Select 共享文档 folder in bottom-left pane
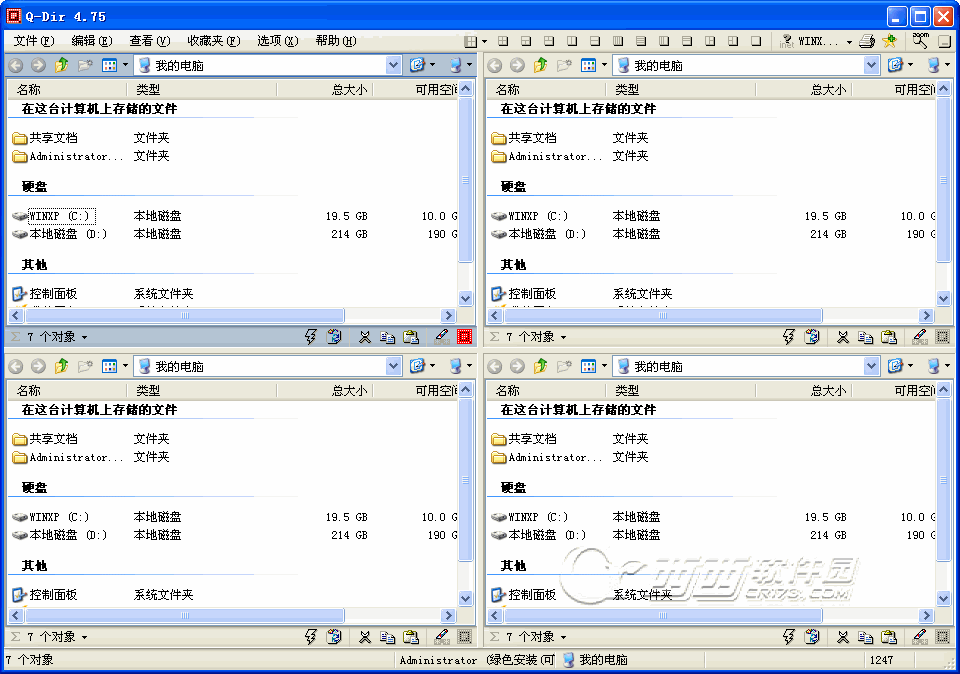 point(45,439)
